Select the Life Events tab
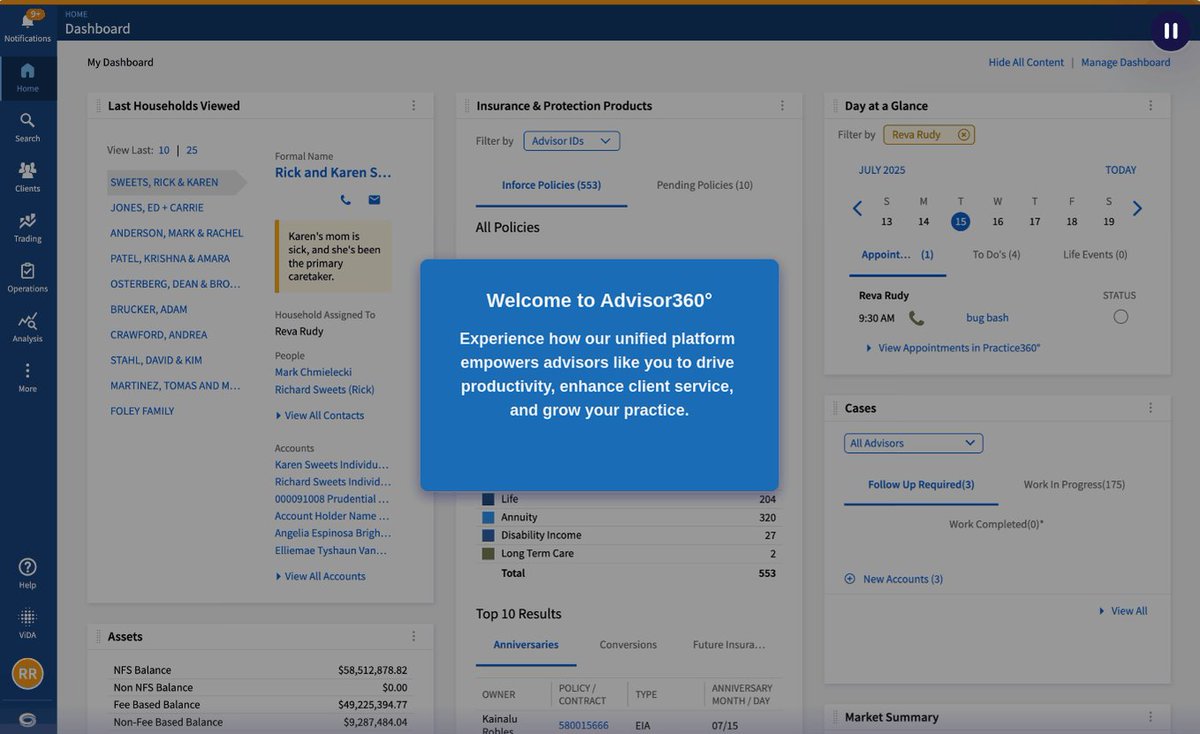 (x=1095, y=255)
